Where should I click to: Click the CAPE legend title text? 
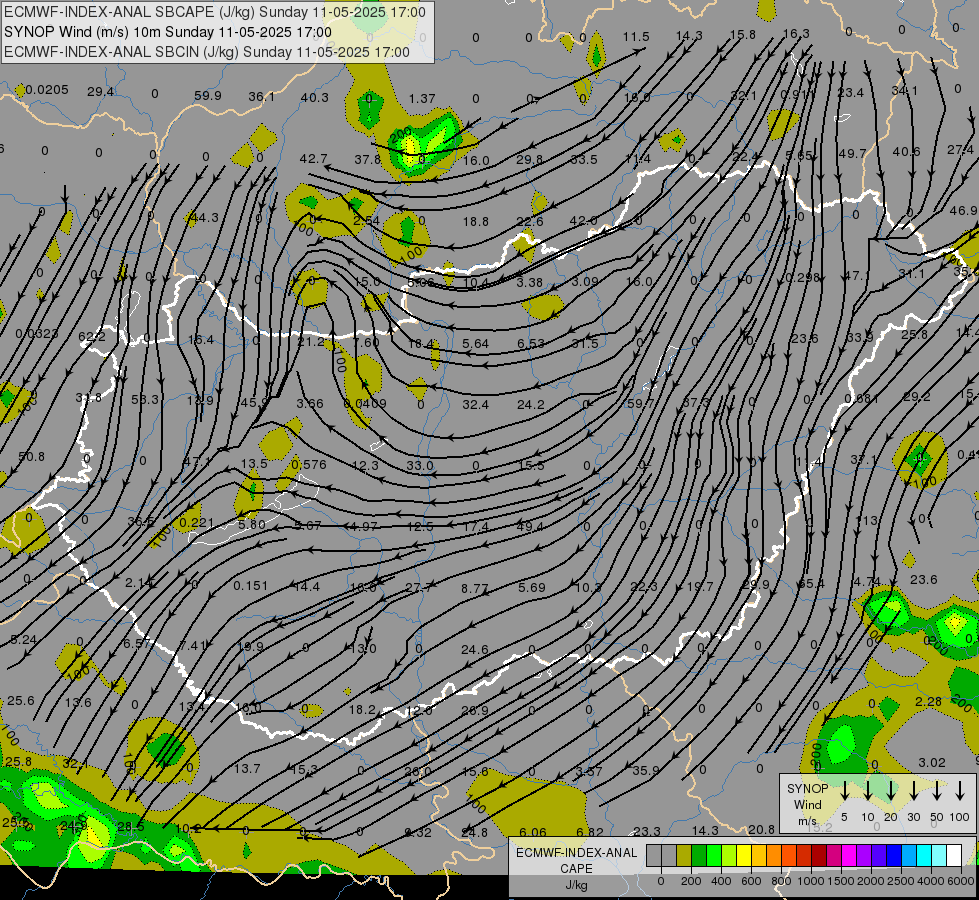(576, 869)
